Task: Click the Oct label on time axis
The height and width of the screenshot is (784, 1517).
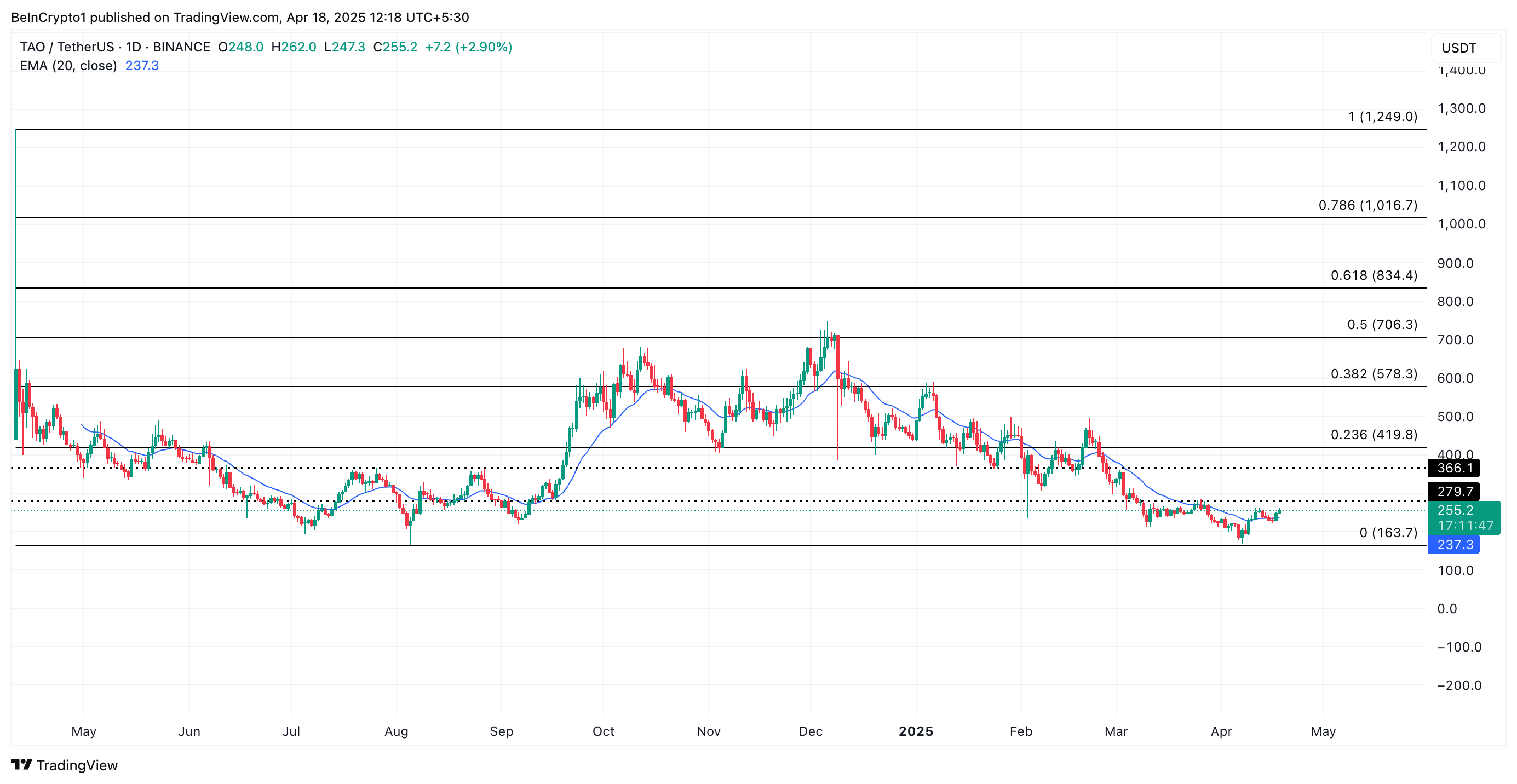Action: [603, 731]
